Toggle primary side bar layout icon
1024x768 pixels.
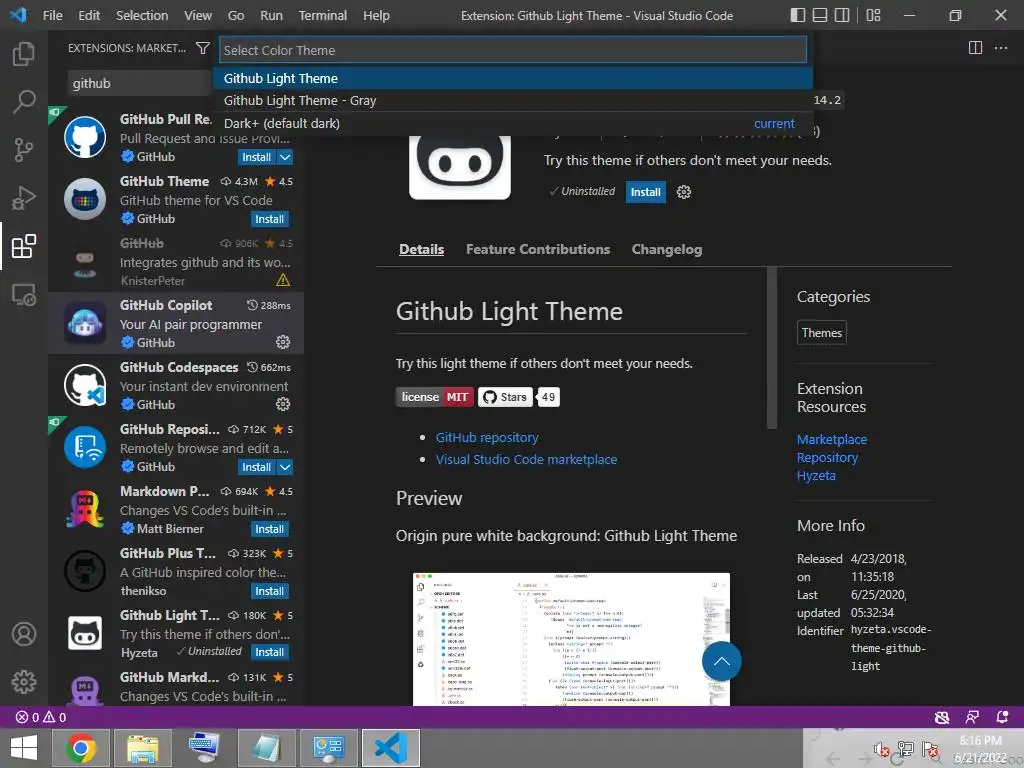coord(797,15)
